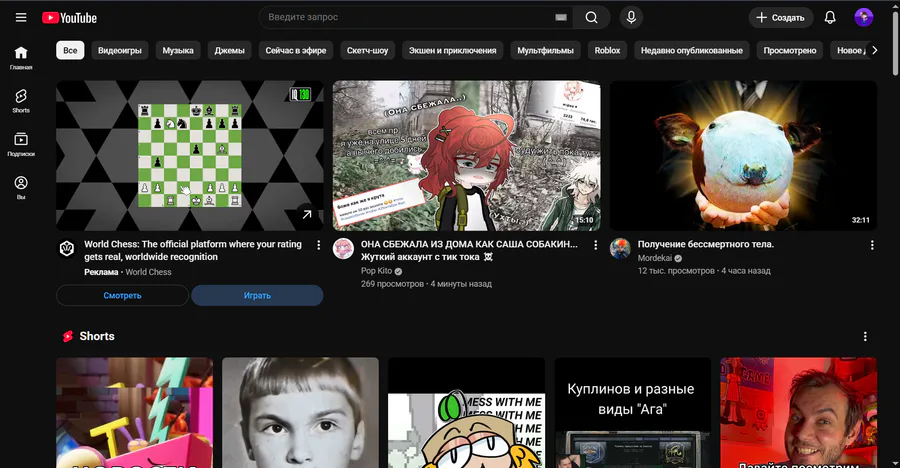The height and width of the screenshot is (468, 900).
Task: Select the Музыка filter chip
Action: (x=178, y=51)
